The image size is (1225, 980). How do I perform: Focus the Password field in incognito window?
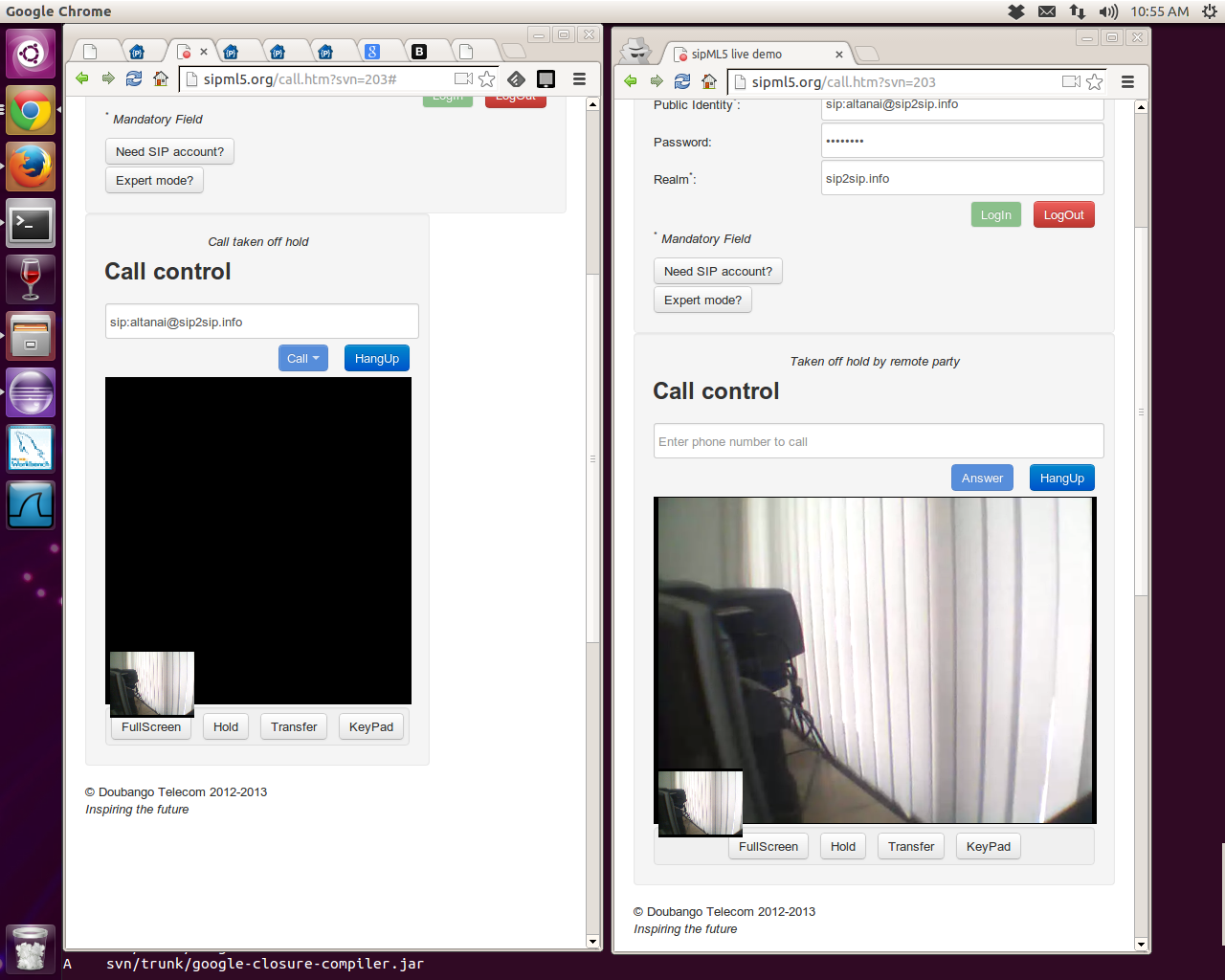point(963,141)
